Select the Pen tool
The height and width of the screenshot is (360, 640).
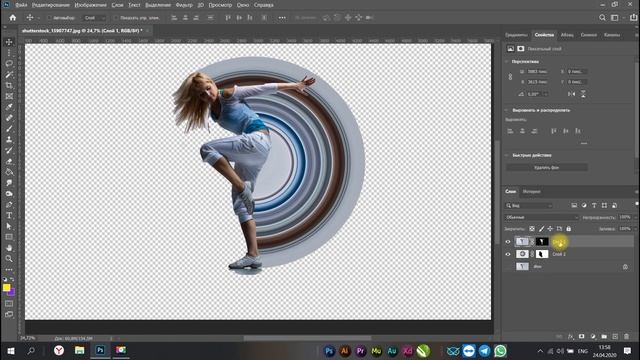pos(9,204)
